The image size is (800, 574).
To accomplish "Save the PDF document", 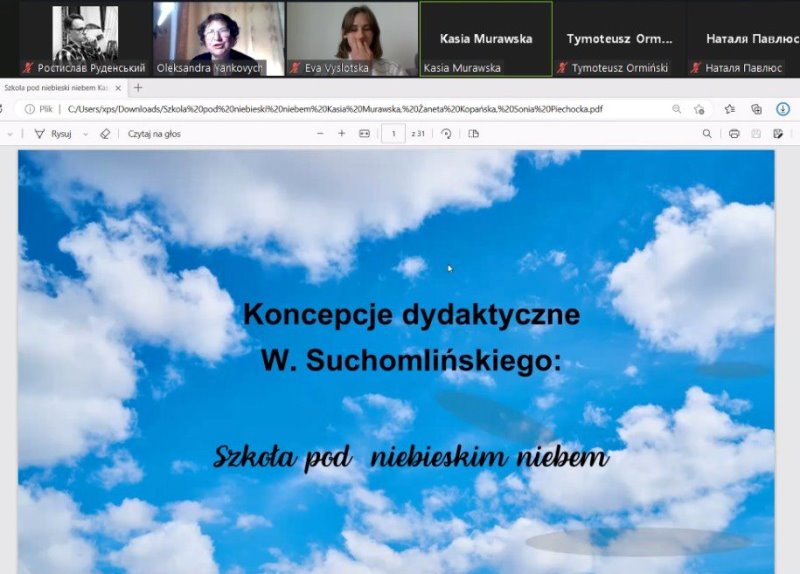I will 756,134.
